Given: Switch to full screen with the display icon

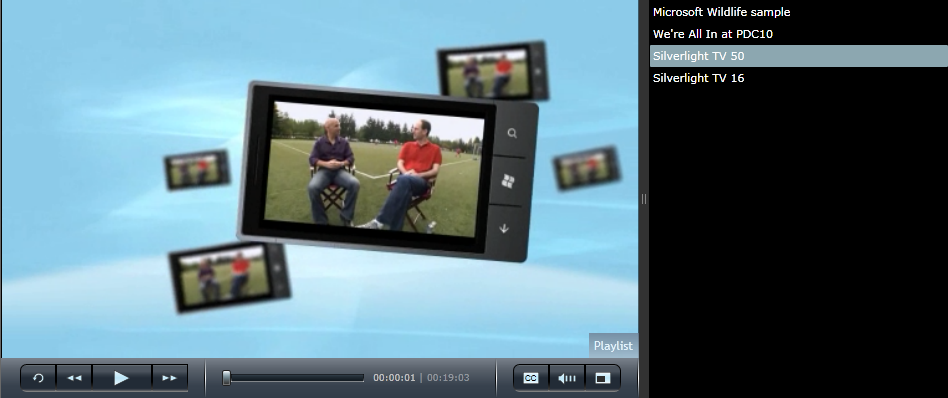Looking at the screenshot, I should pos(603,378).
